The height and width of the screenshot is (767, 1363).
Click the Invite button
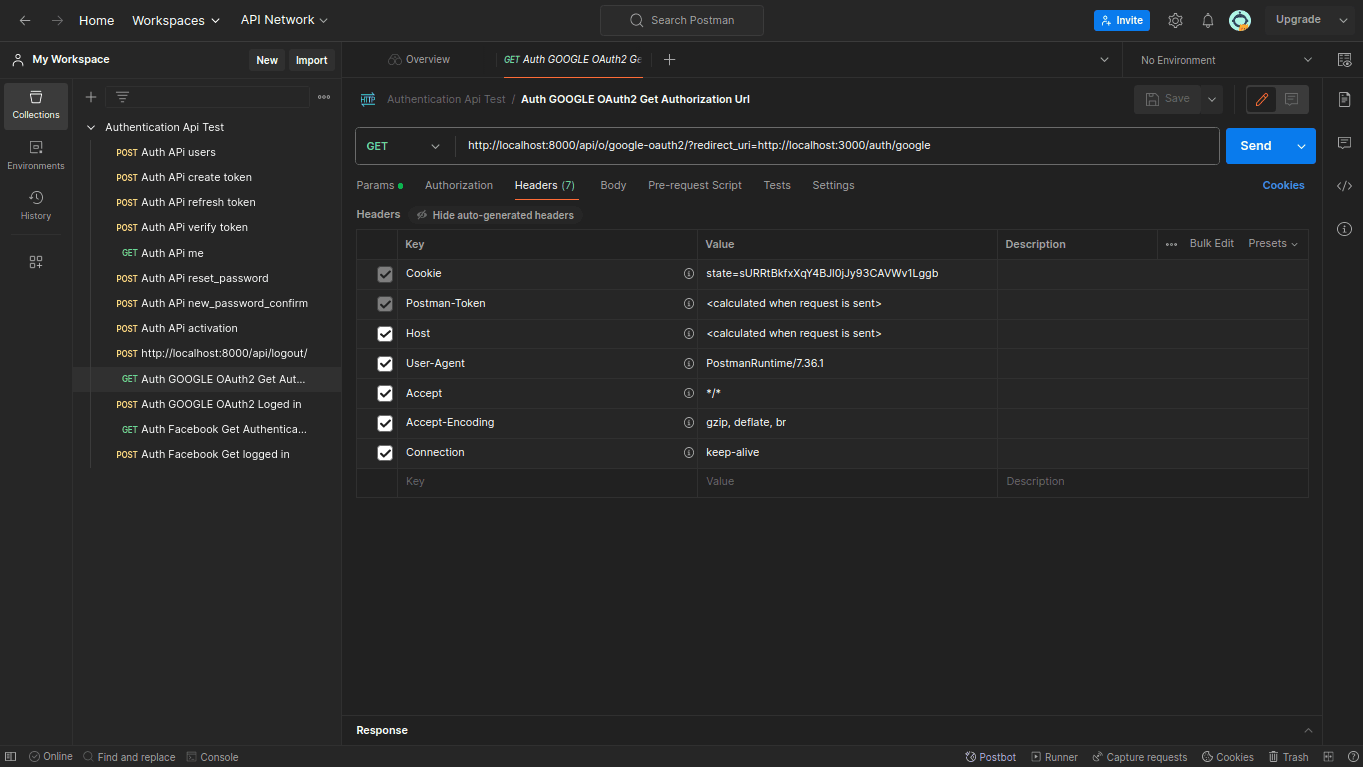[1122, 20]
